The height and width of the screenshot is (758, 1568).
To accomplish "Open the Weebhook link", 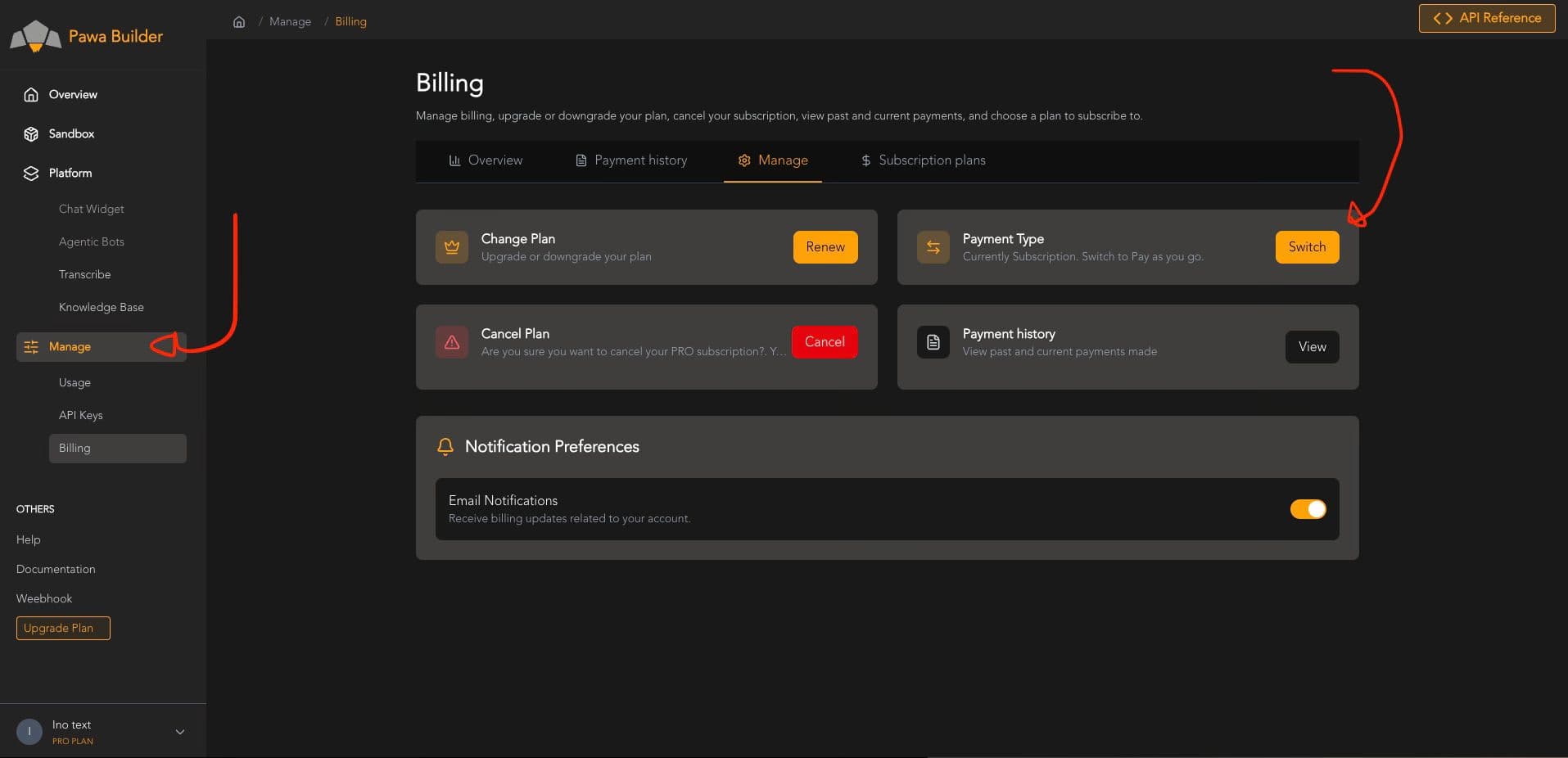I will [44, 598].
